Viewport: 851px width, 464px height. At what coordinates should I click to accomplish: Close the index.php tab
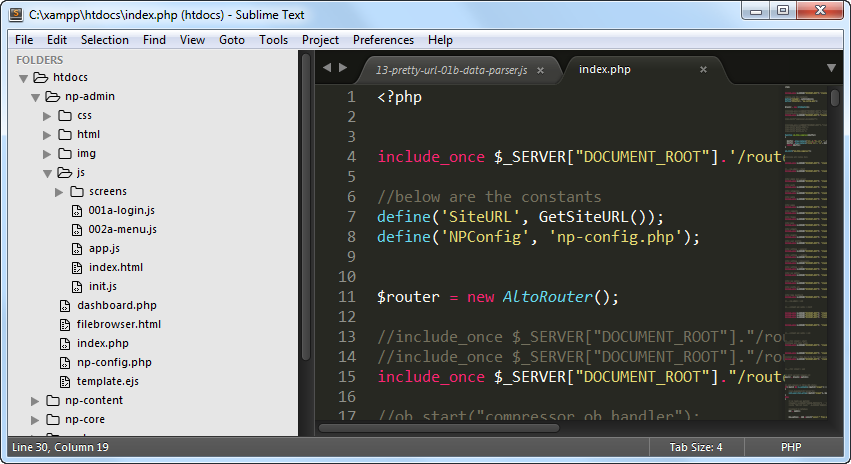coord(703,70)
